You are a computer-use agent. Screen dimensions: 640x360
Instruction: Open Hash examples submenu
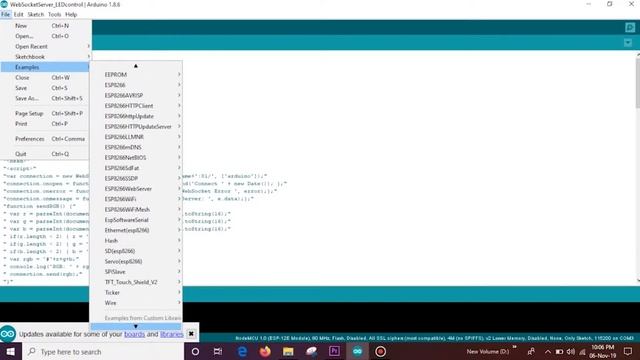136,241
